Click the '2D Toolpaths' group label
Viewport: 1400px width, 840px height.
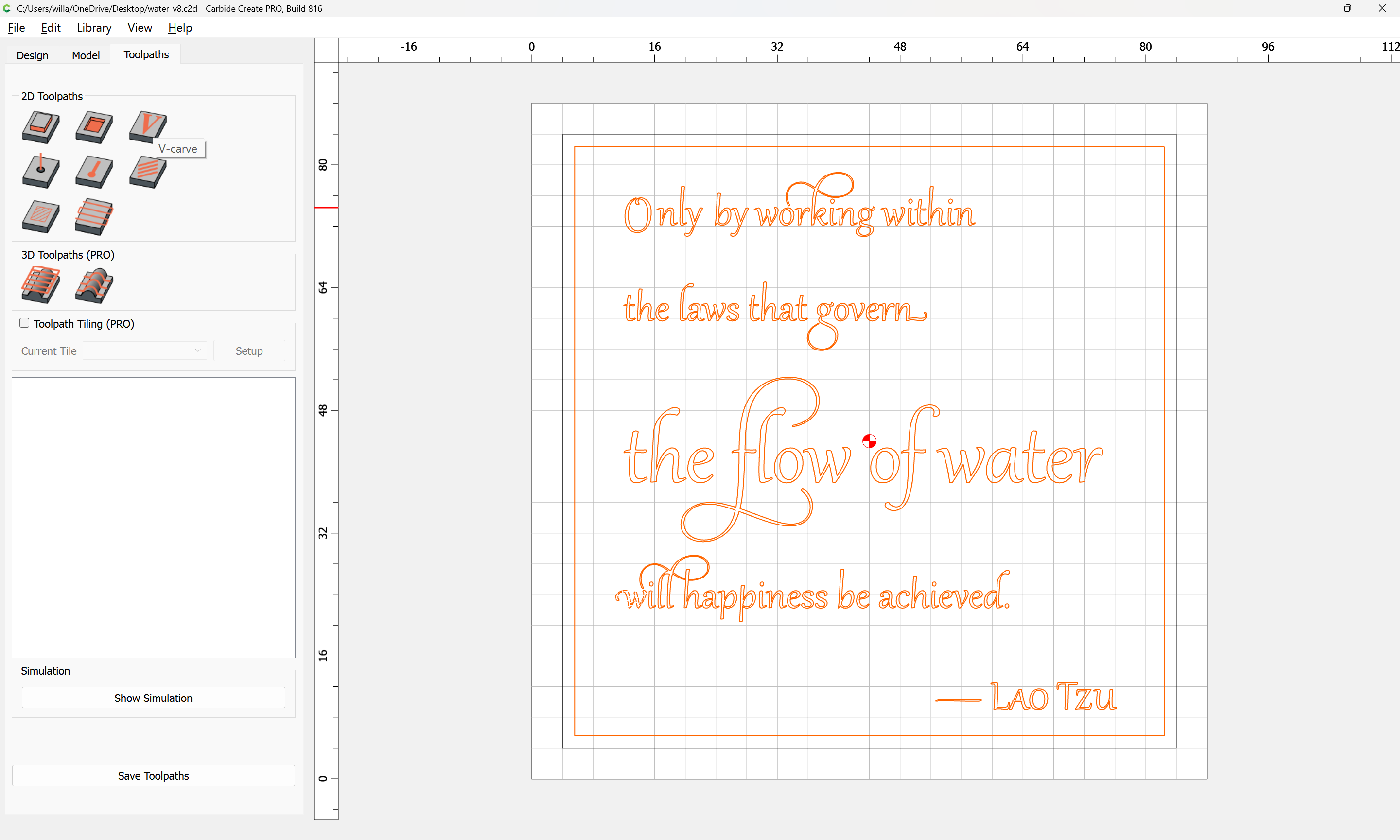click(x=52, y=96)
